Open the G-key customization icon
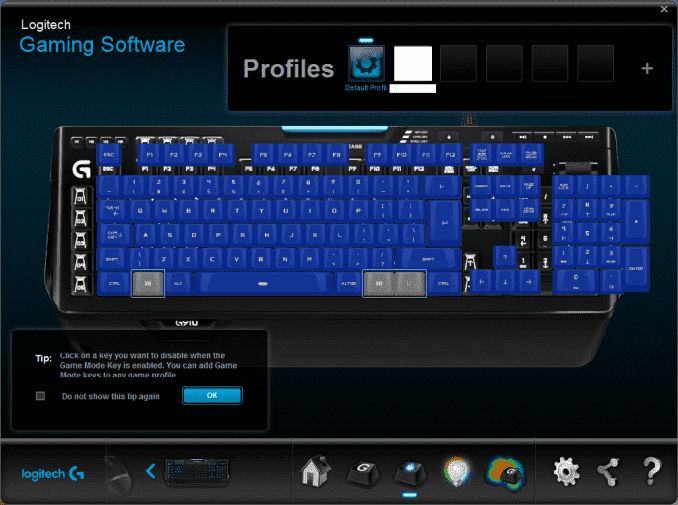The image size is (678, 505). [x=362, y=471]
